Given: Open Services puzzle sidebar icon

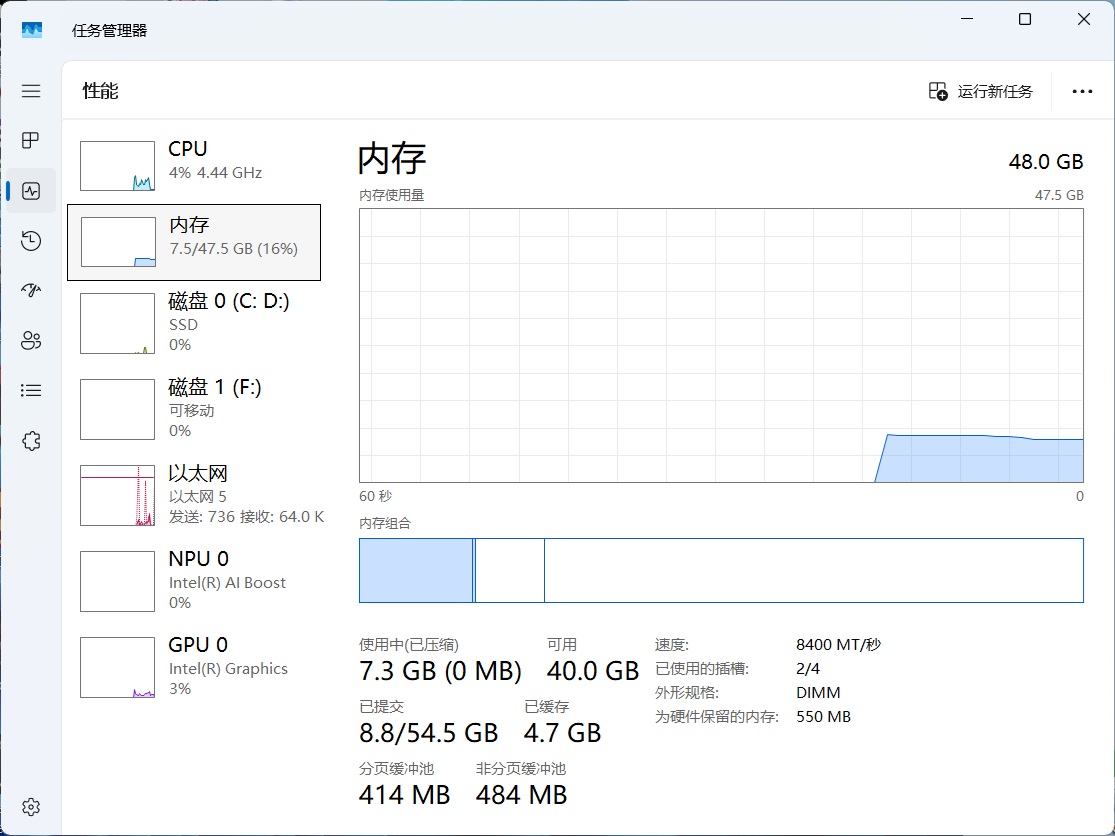Looking at the screenshot, I should coord(31,441).
